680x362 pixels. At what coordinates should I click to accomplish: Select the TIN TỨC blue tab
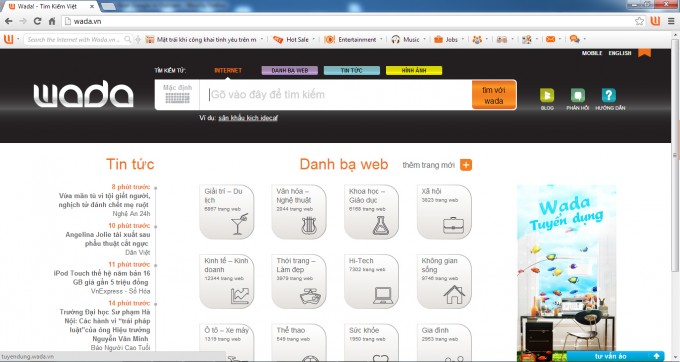[x=352, y=70]
